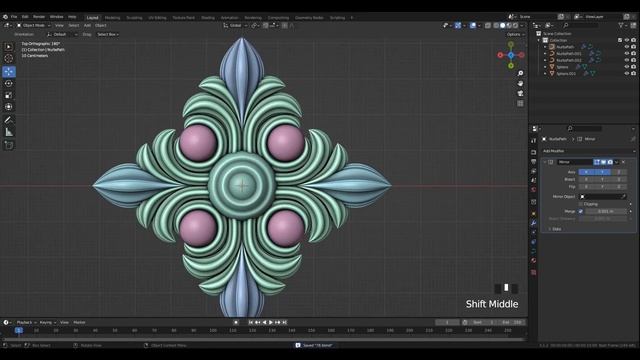
Task: Disable render for Sphere.001 camera icon
Action: (x=633, y=73)
